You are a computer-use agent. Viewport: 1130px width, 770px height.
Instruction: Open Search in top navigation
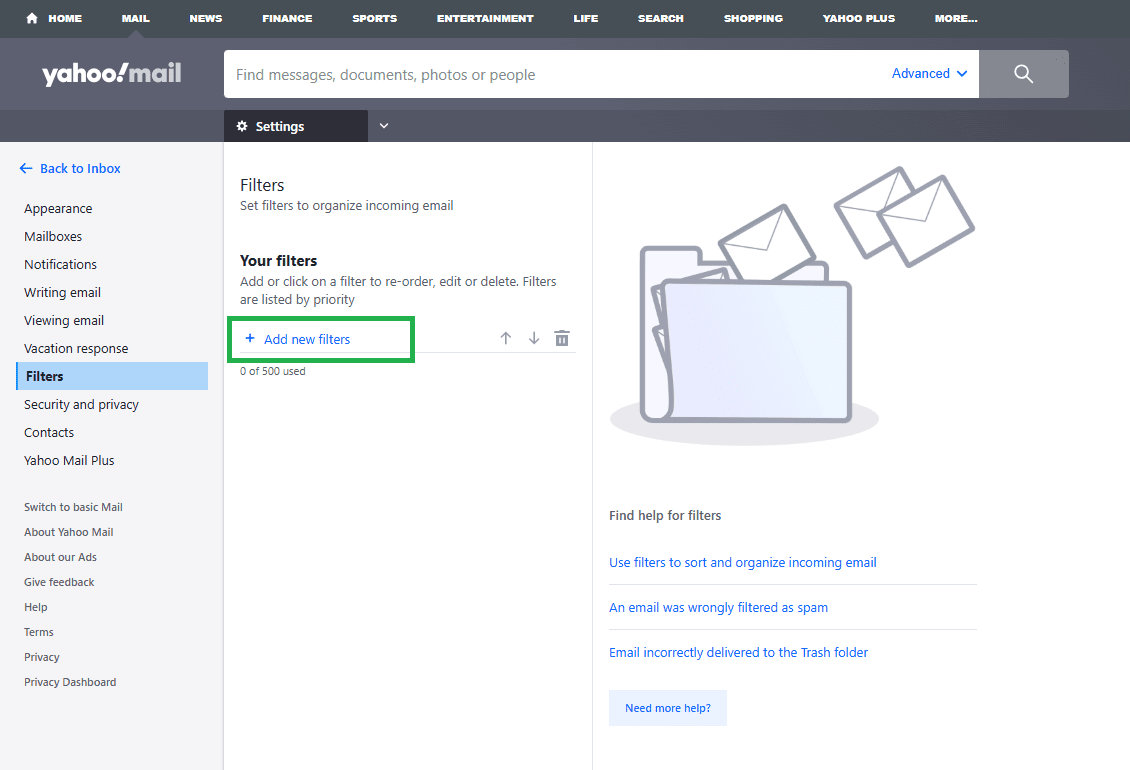(661, 18)
